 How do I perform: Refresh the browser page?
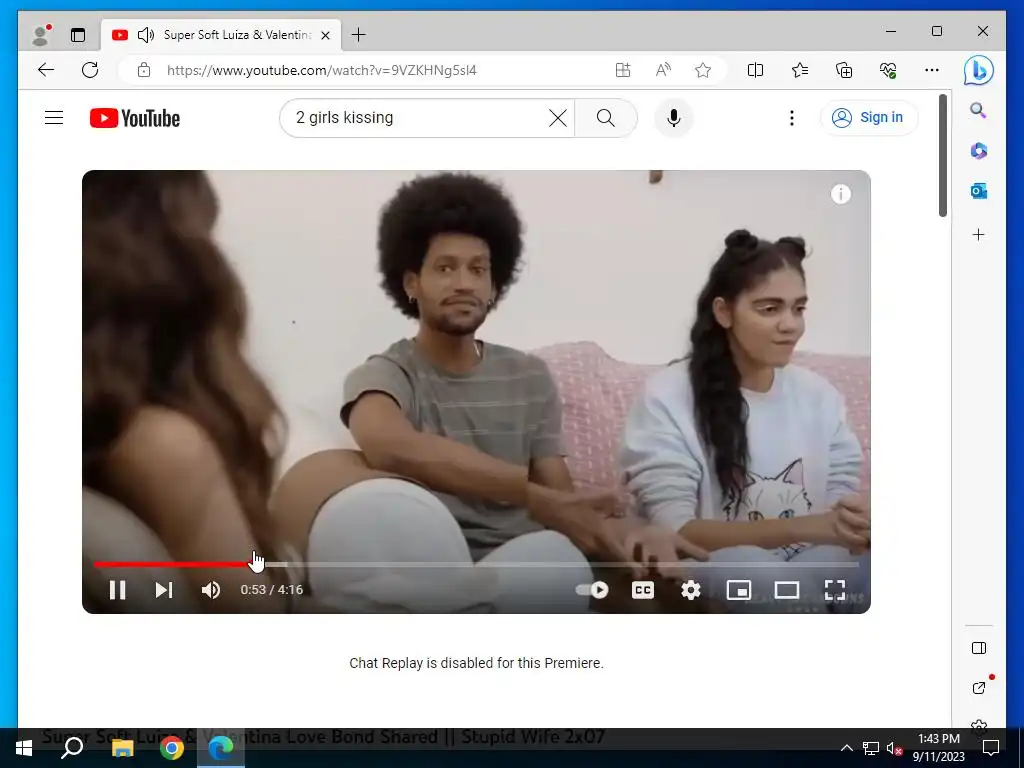tap(90, 70)
